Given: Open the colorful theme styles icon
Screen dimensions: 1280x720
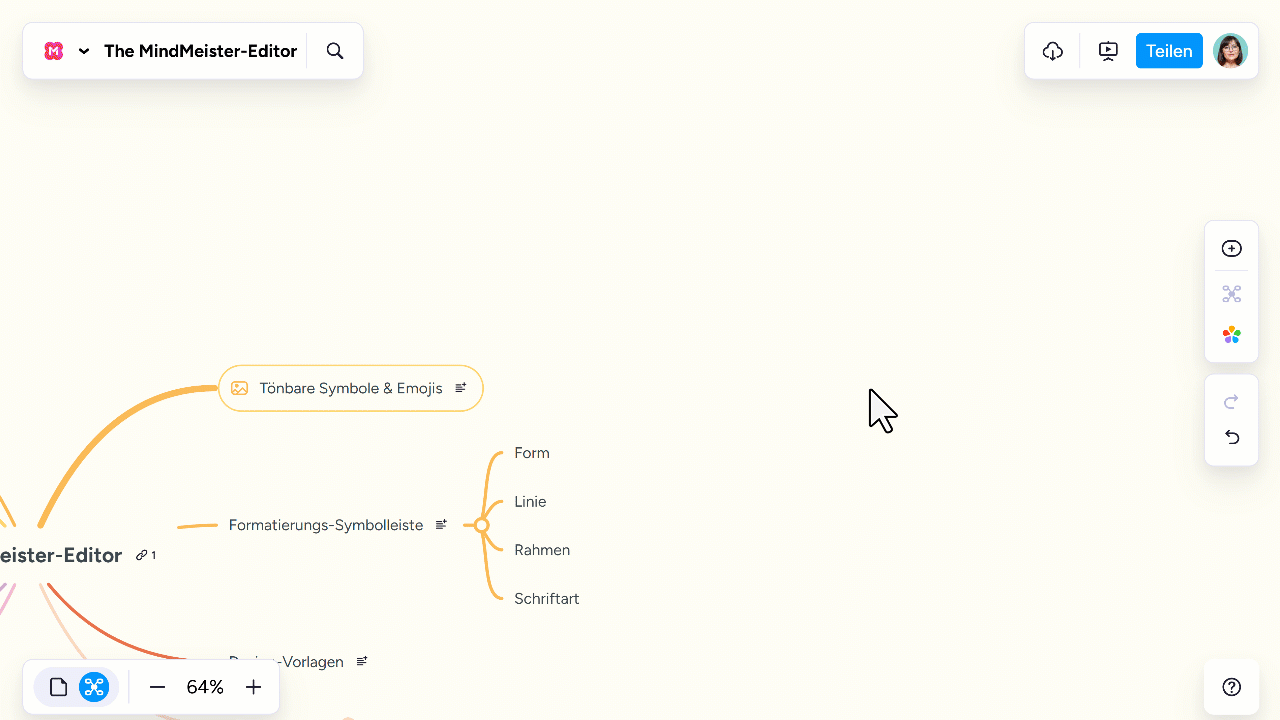Looking at the screenshot, I should 1232,336.
